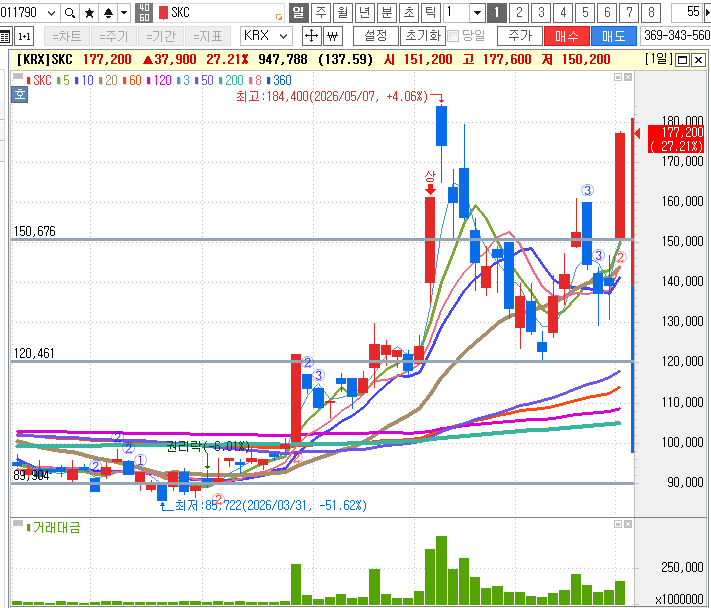Screen dimensions: 711x608
Task: Click the small square icon in 거래대금 pane
Action: click(618, 524)
